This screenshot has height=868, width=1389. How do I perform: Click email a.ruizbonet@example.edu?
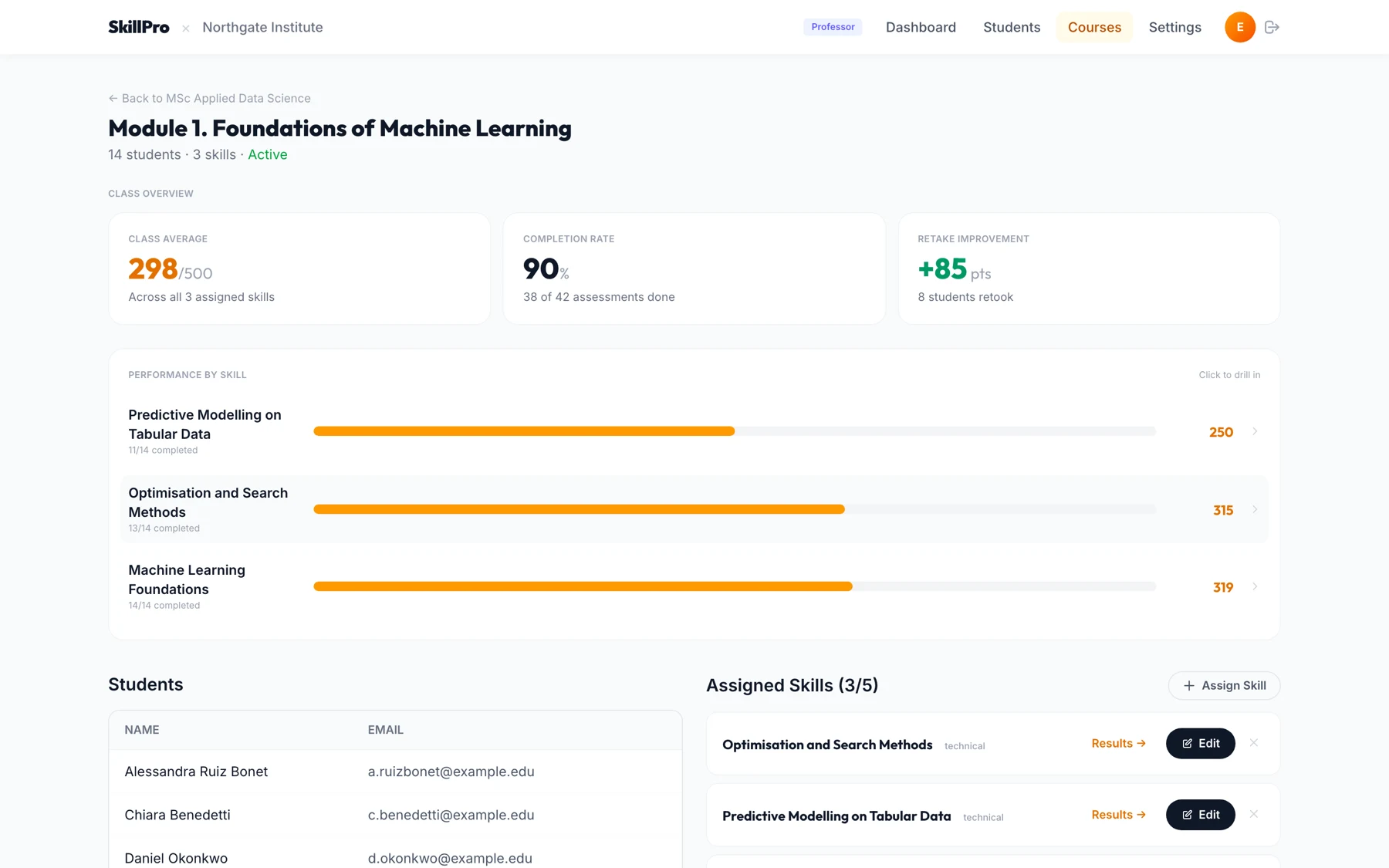click(451, 772)
